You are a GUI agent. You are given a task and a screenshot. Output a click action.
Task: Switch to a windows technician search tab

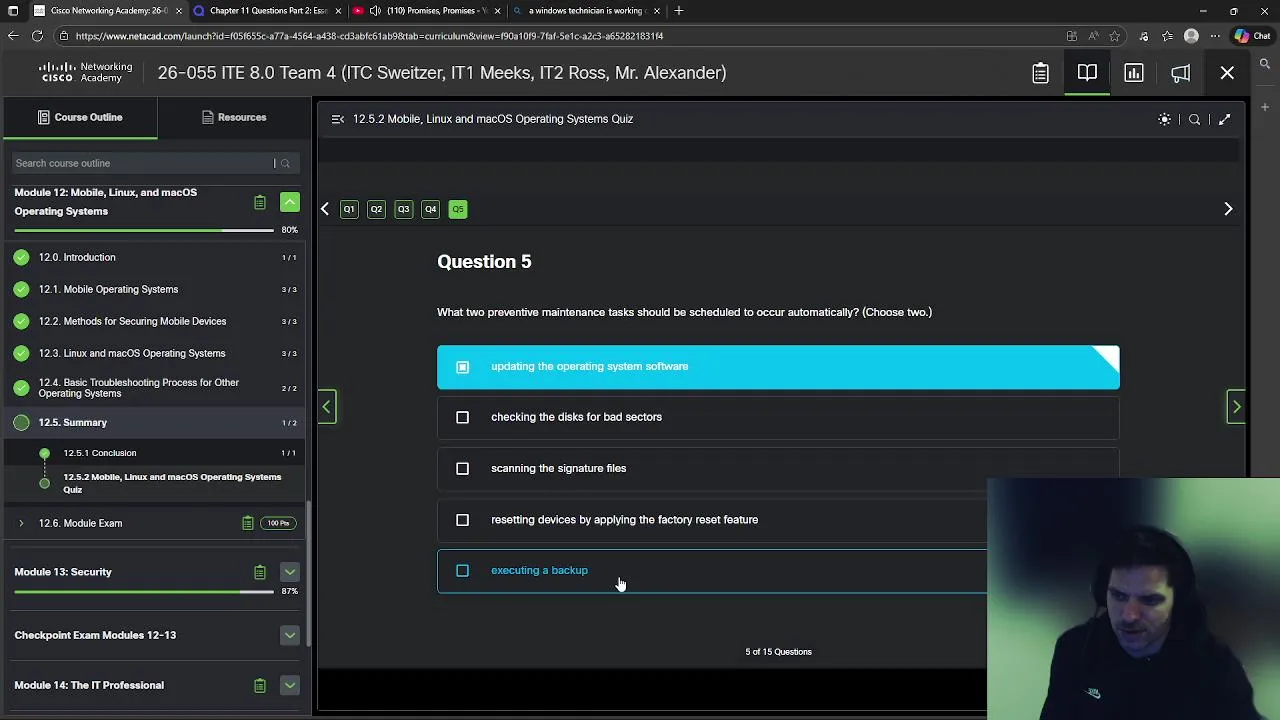pyautogui.click(x=585, y=11)
